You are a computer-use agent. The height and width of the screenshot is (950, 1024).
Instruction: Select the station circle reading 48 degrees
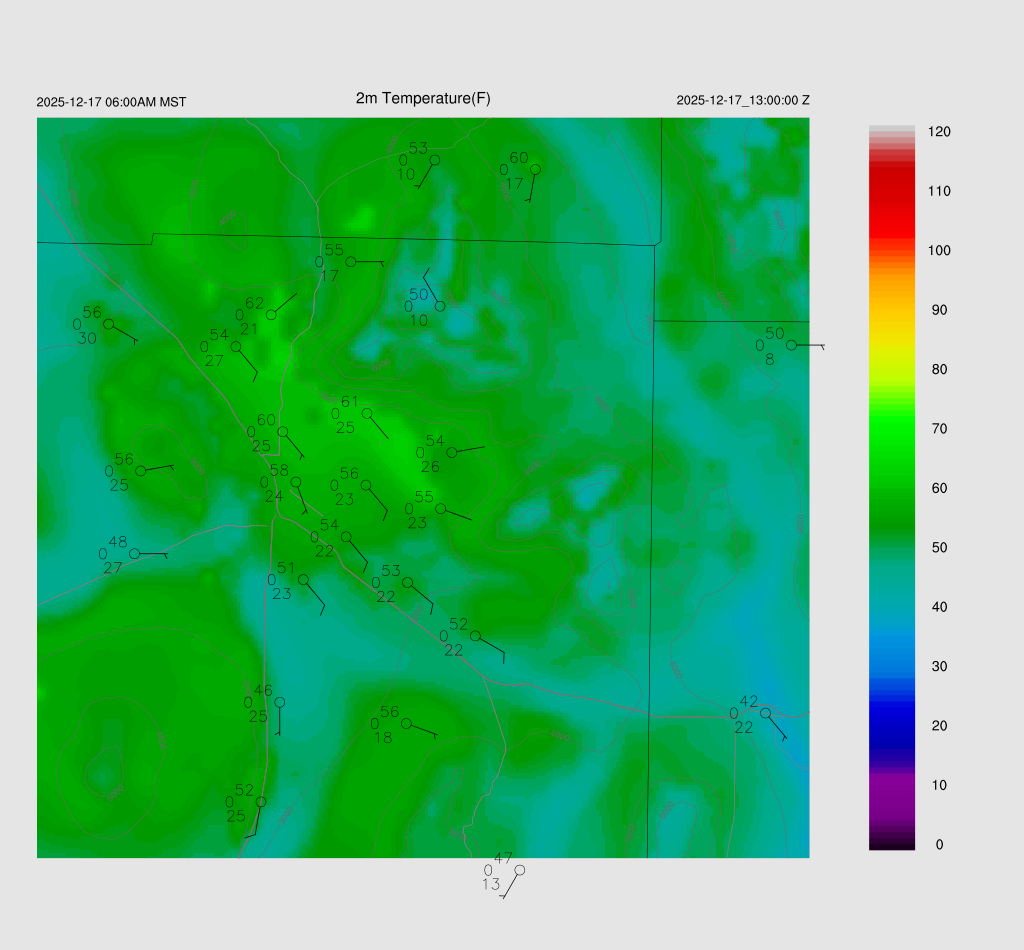click(135, 553)
